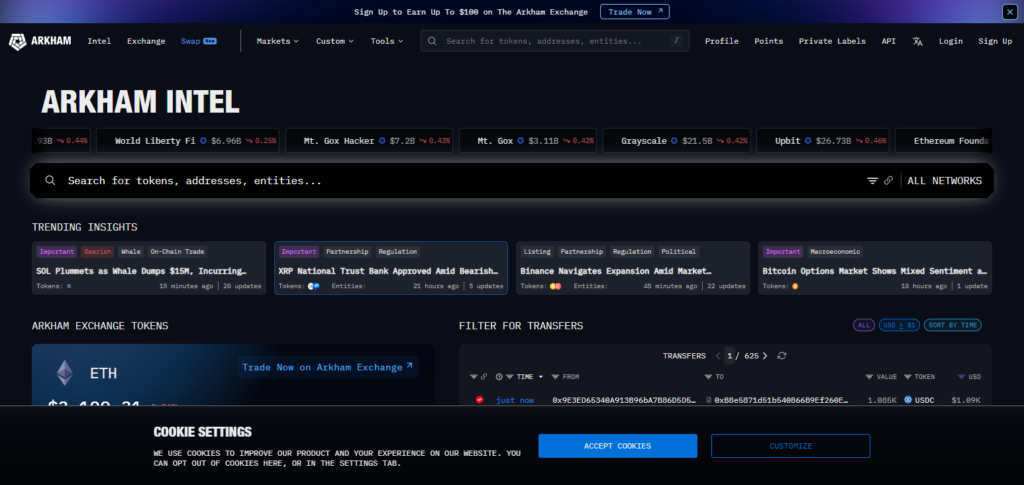
Task: Open the Exchange nav item
Action: tap(146, 41)
